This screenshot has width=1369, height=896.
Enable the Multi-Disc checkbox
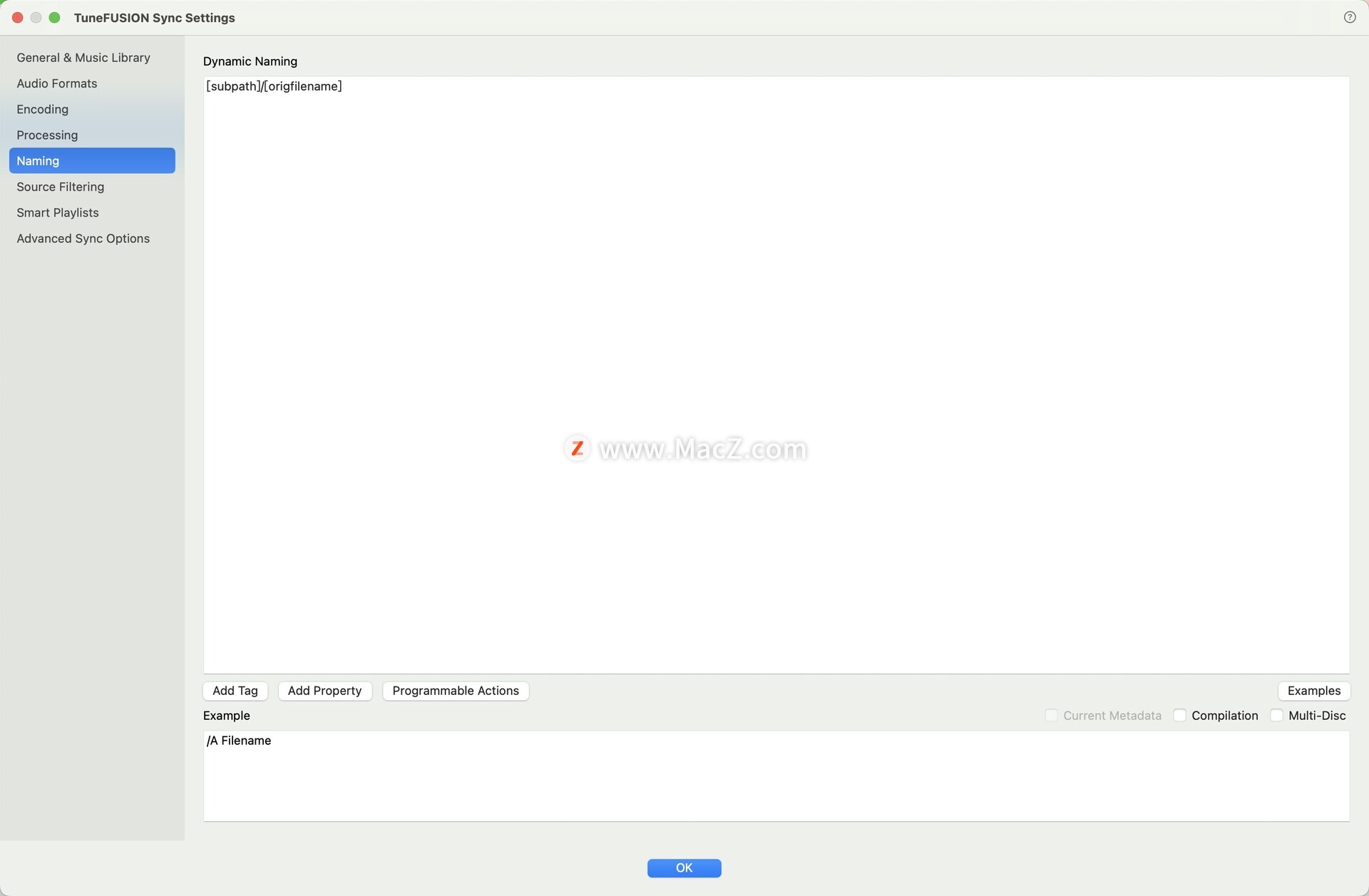1276,715
